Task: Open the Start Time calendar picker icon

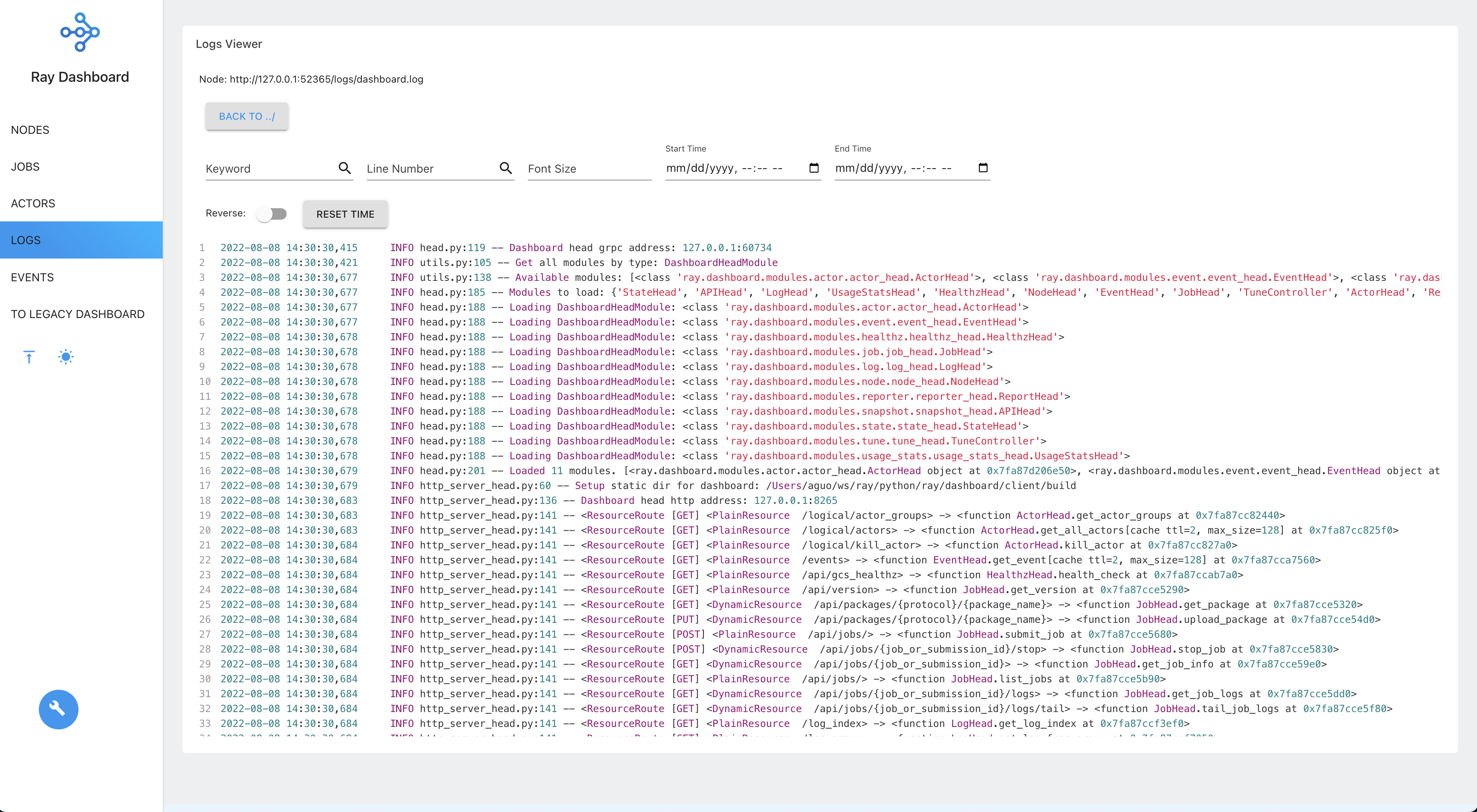Action: click(x=814, y=168)
